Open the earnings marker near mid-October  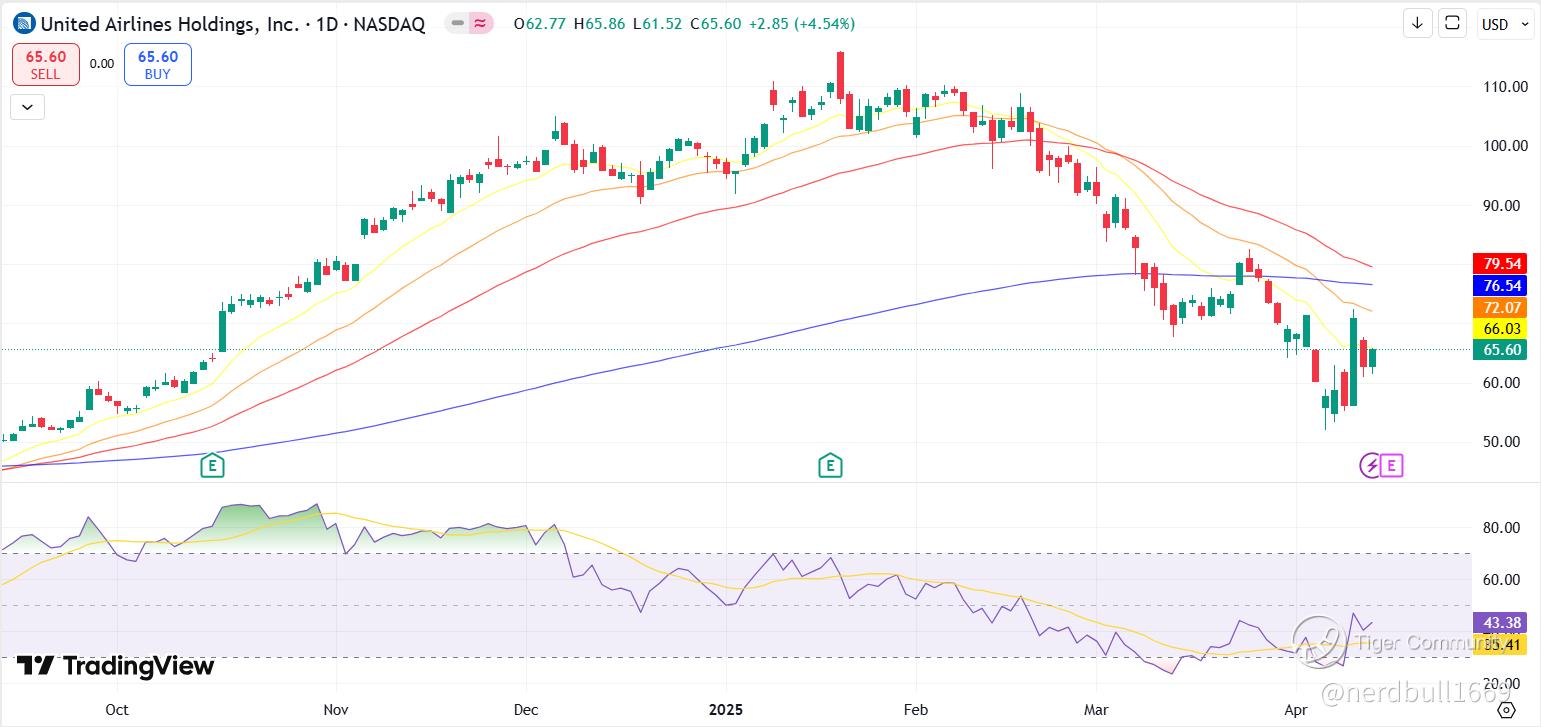tap(211, 465)
